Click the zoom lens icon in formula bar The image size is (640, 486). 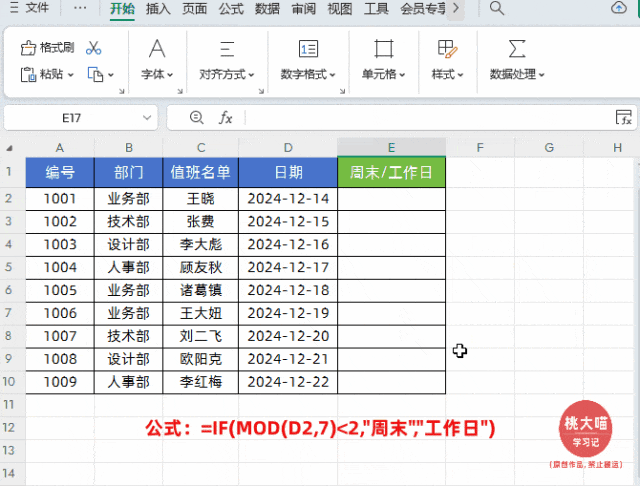click(x=197, y=118)
